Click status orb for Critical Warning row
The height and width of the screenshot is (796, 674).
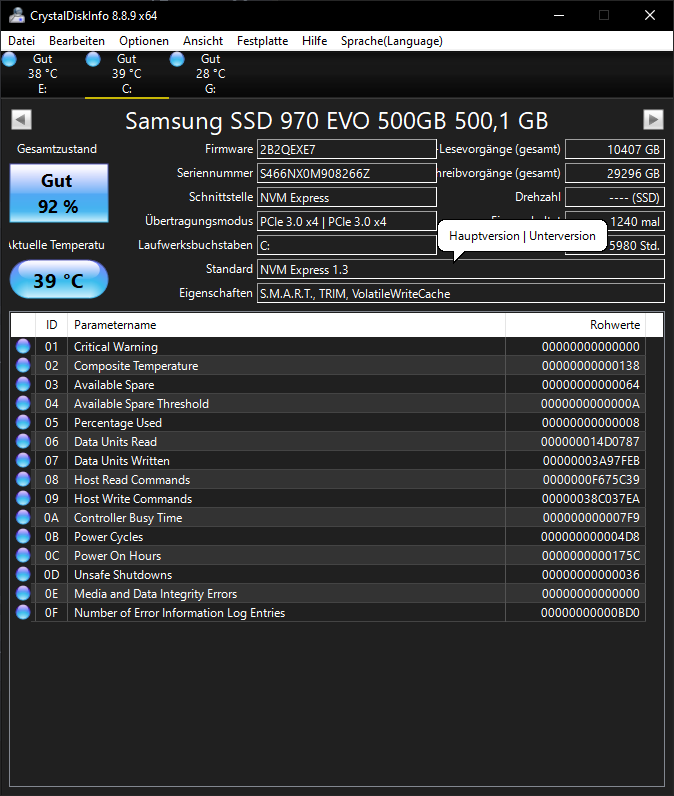(x=23, y=346)
